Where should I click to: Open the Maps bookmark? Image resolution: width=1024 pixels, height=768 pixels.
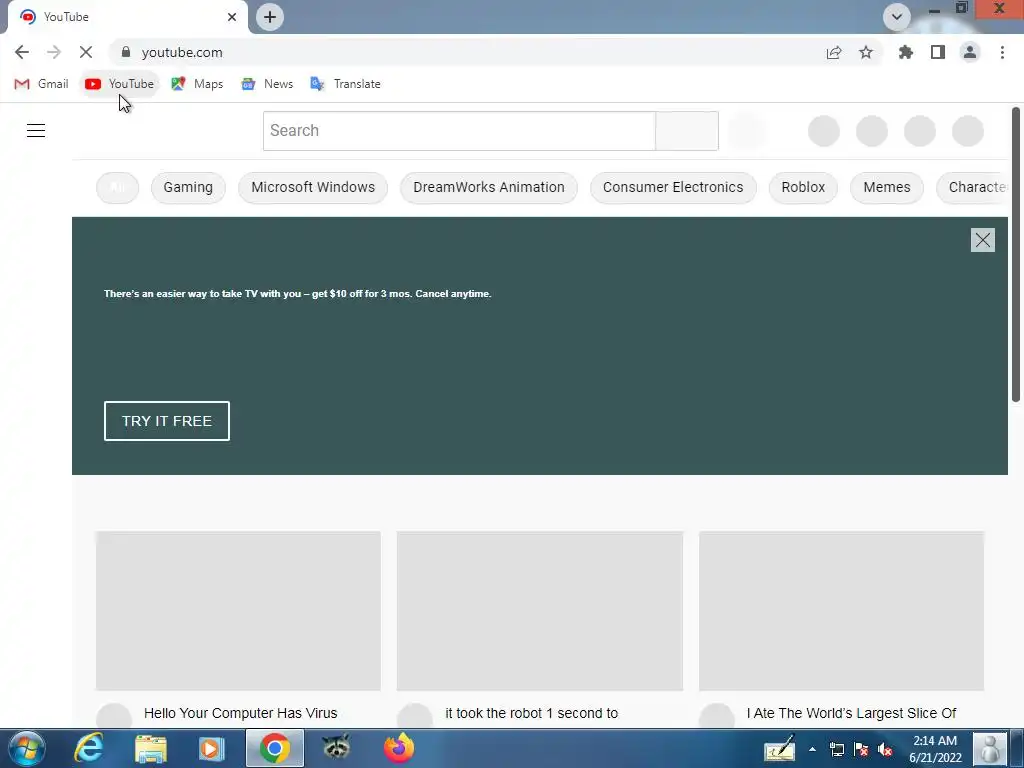197,84
